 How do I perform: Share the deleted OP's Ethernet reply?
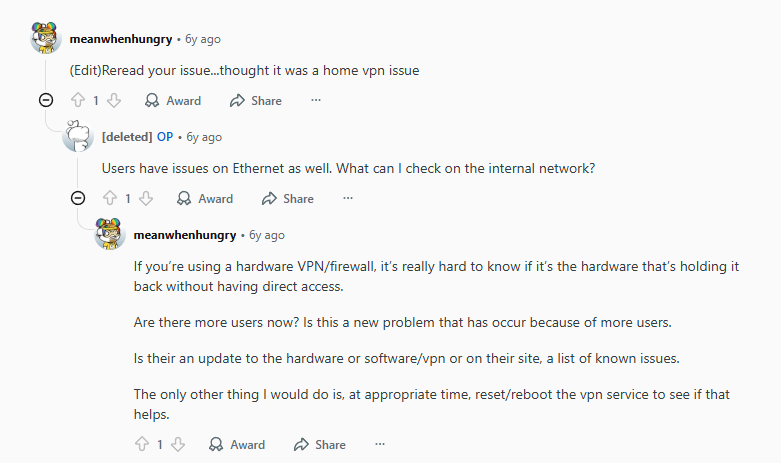(288, 199)
